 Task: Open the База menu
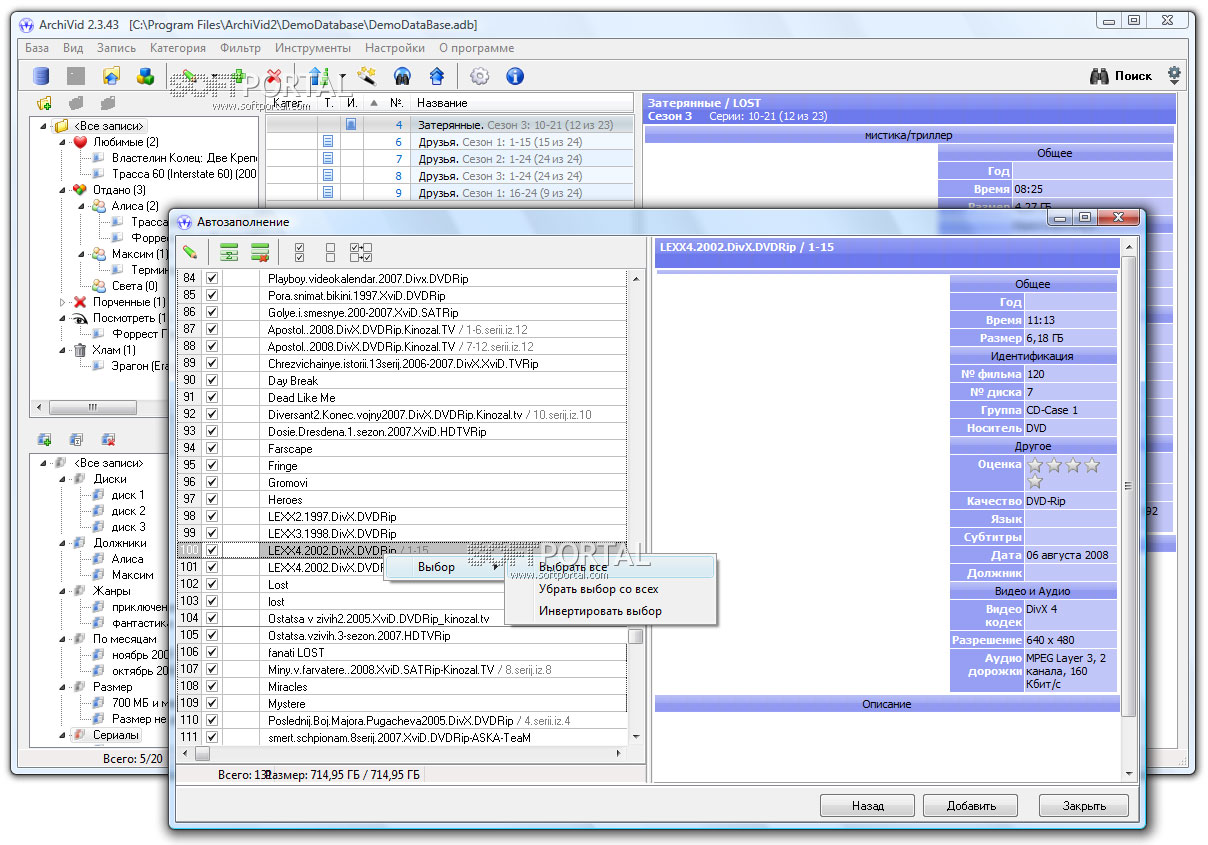[37, 47]
